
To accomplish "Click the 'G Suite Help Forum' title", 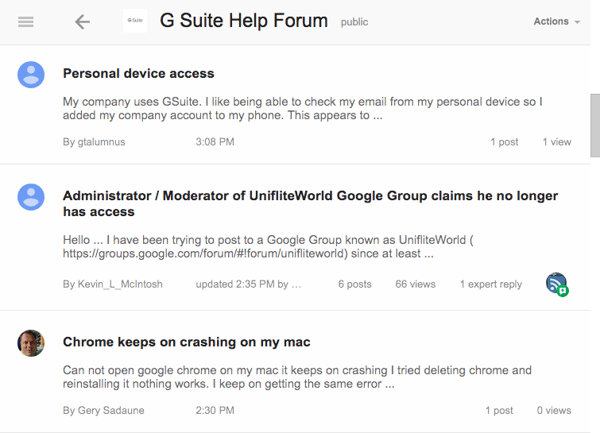I will pyautogui.click(x=244, y=21).
